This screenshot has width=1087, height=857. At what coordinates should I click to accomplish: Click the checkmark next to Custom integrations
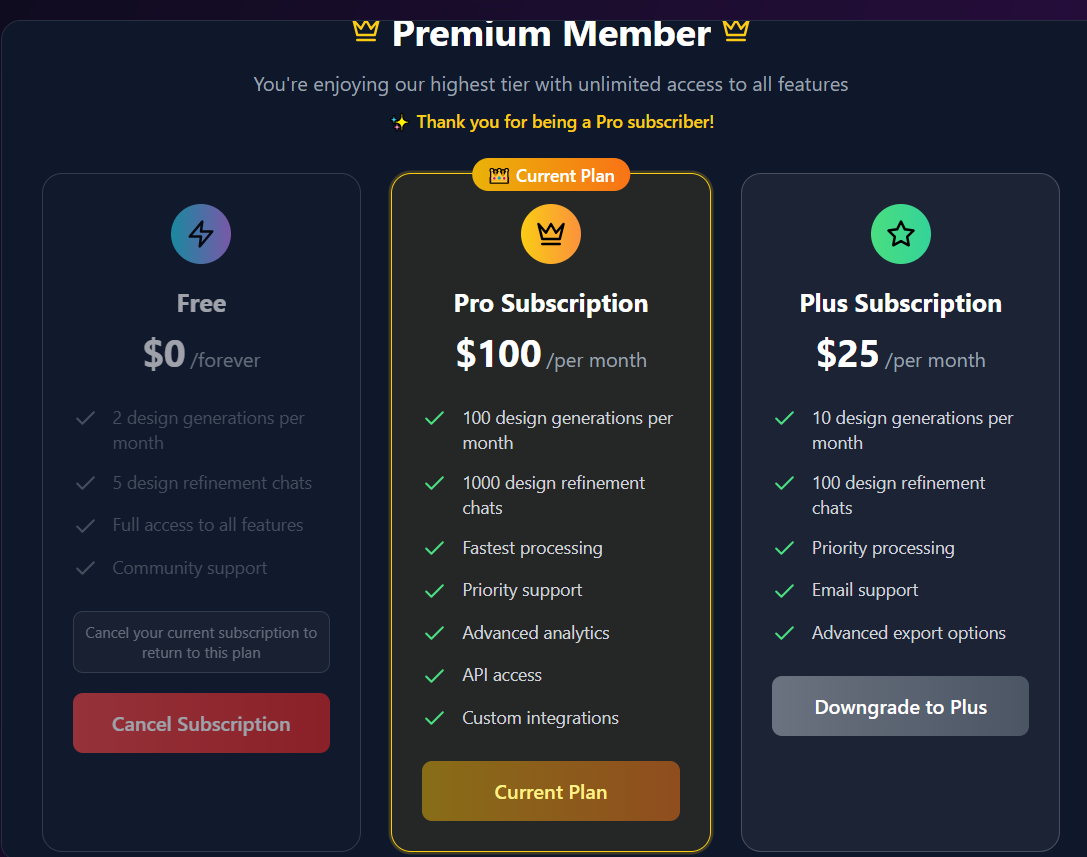click(434, 718)
